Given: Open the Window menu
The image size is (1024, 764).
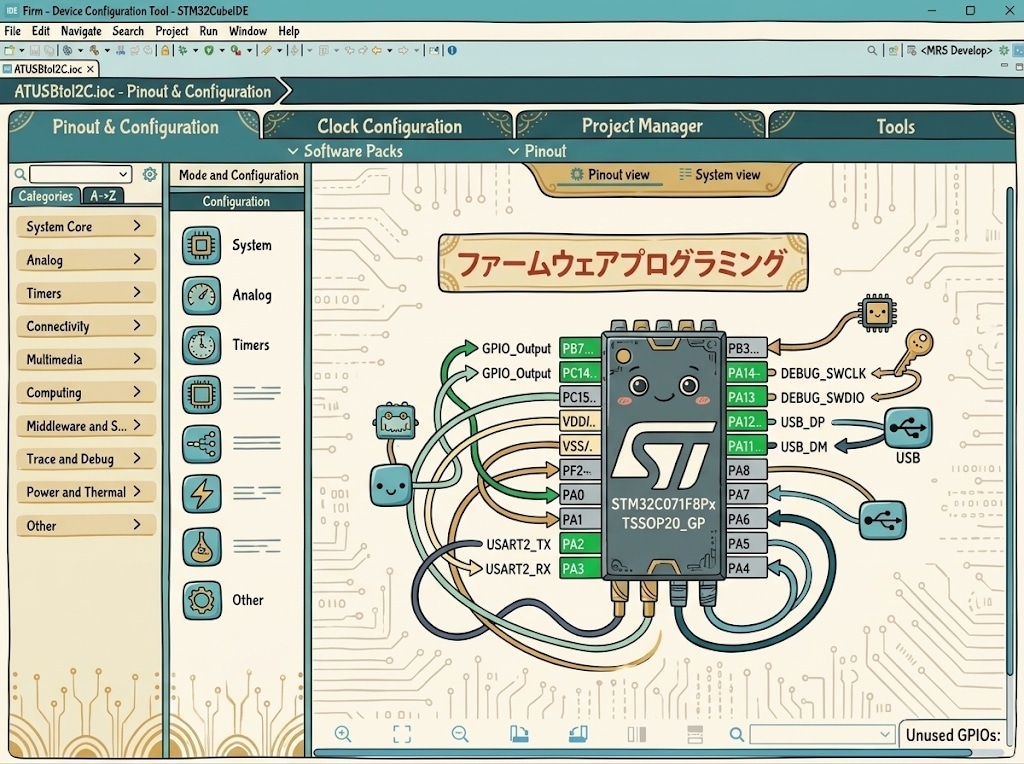Looking at the screenshot, I should [x=248, y=31].
